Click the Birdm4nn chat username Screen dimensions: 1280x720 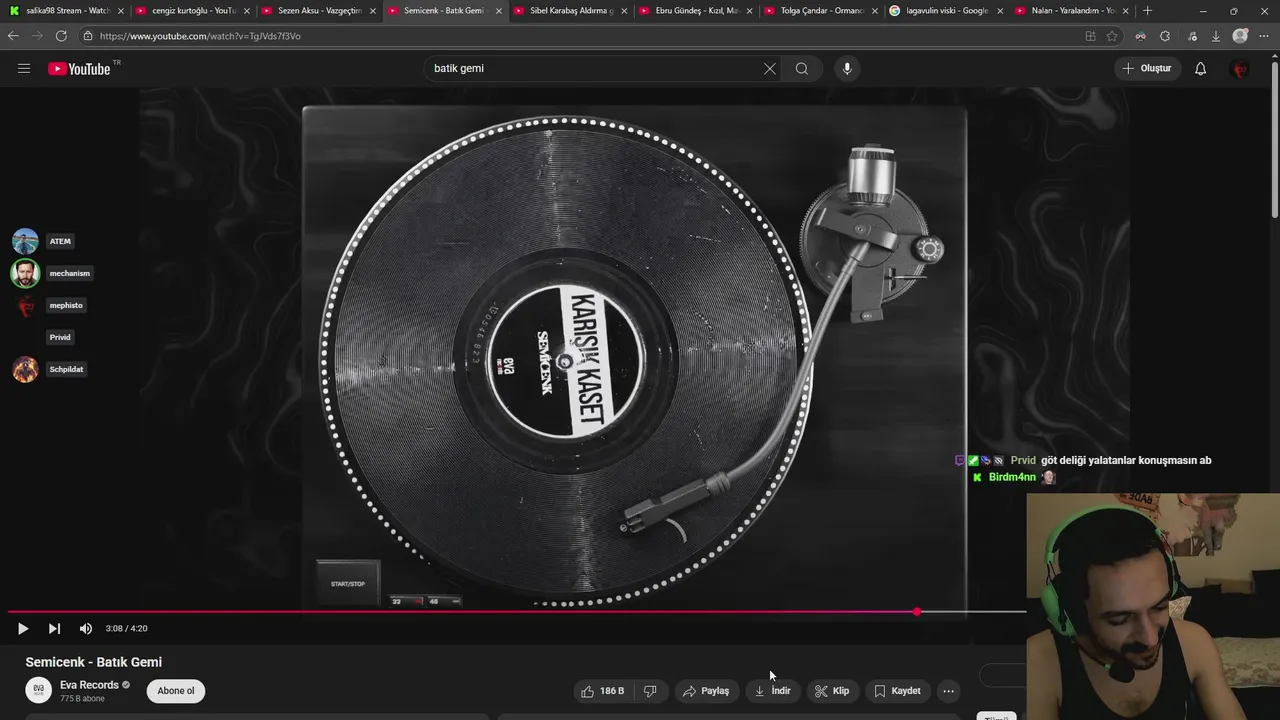(1012, 477)
